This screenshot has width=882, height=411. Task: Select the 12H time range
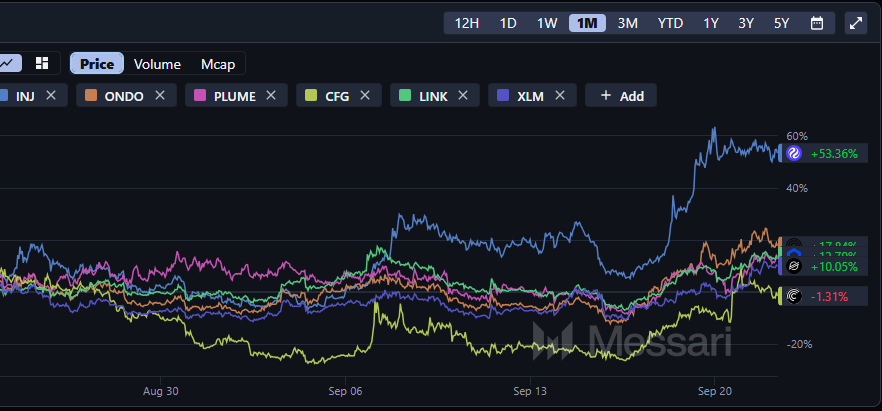tap(467, 23)
